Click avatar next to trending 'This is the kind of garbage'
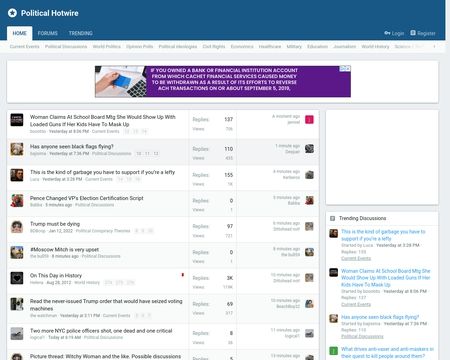Screen dimensions: 450x360 (x=334, y=233)
